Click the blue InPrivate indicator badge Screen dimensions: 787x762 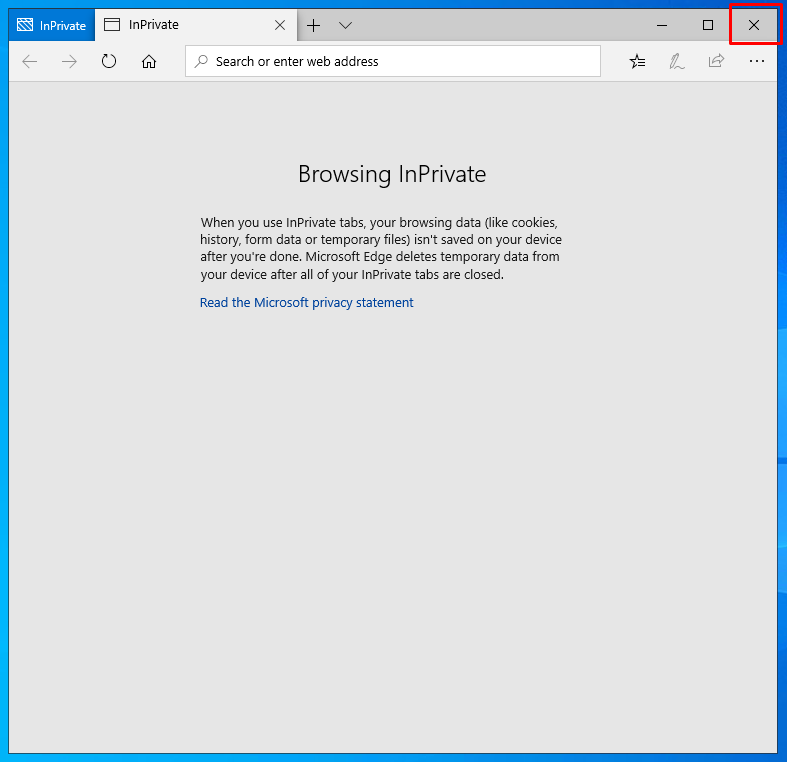pyautogui.click(x=52, y=25)
